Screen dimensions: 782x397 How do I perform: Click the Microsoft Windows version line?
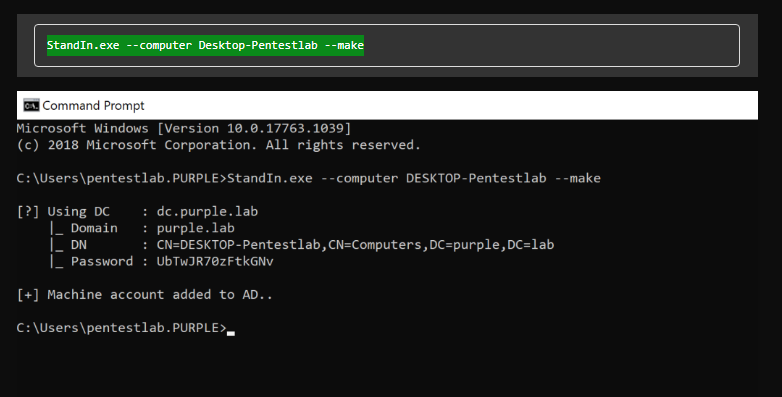pyautogui.click(x=184, y=129)
